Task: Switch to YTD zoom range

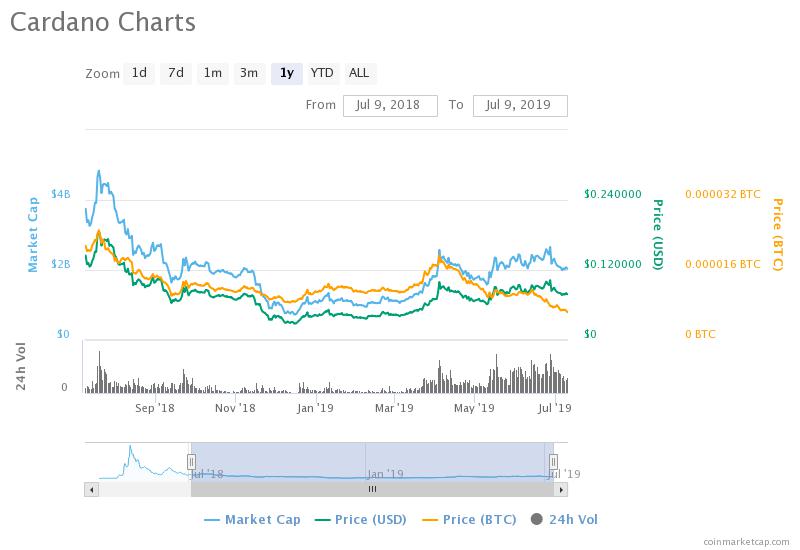Action: pyautogui.click(x=322, y=73)
